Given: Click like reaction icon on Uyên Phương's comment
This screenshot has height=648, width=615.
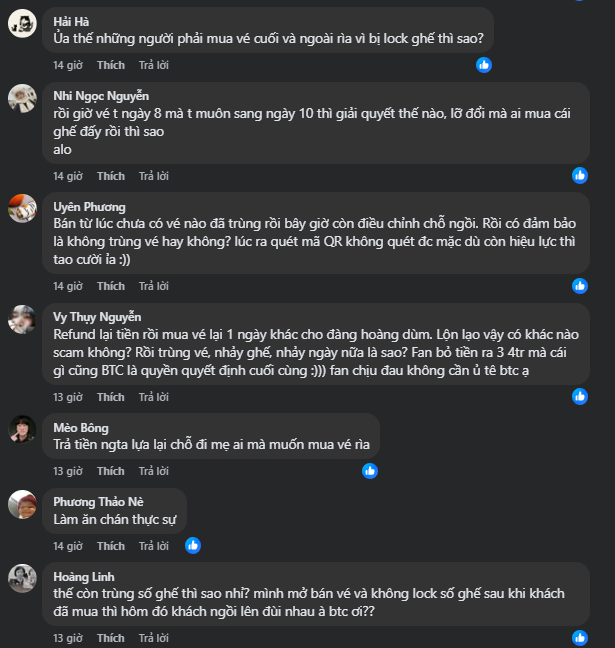Looking at the screenshot, I should (579, 286).
